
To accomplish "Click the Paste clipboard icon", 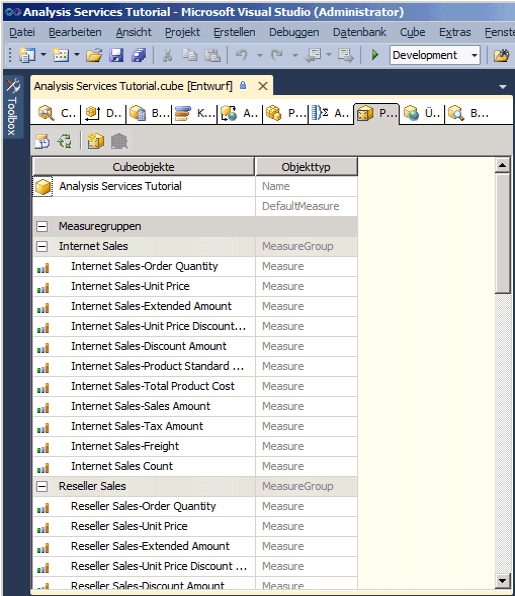I will coord(212,55).
